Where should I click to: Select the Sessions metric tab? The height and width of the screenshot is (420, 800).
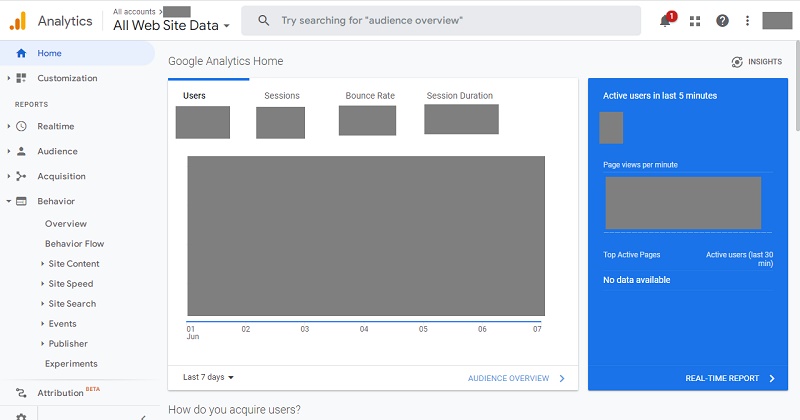point(282,108)
